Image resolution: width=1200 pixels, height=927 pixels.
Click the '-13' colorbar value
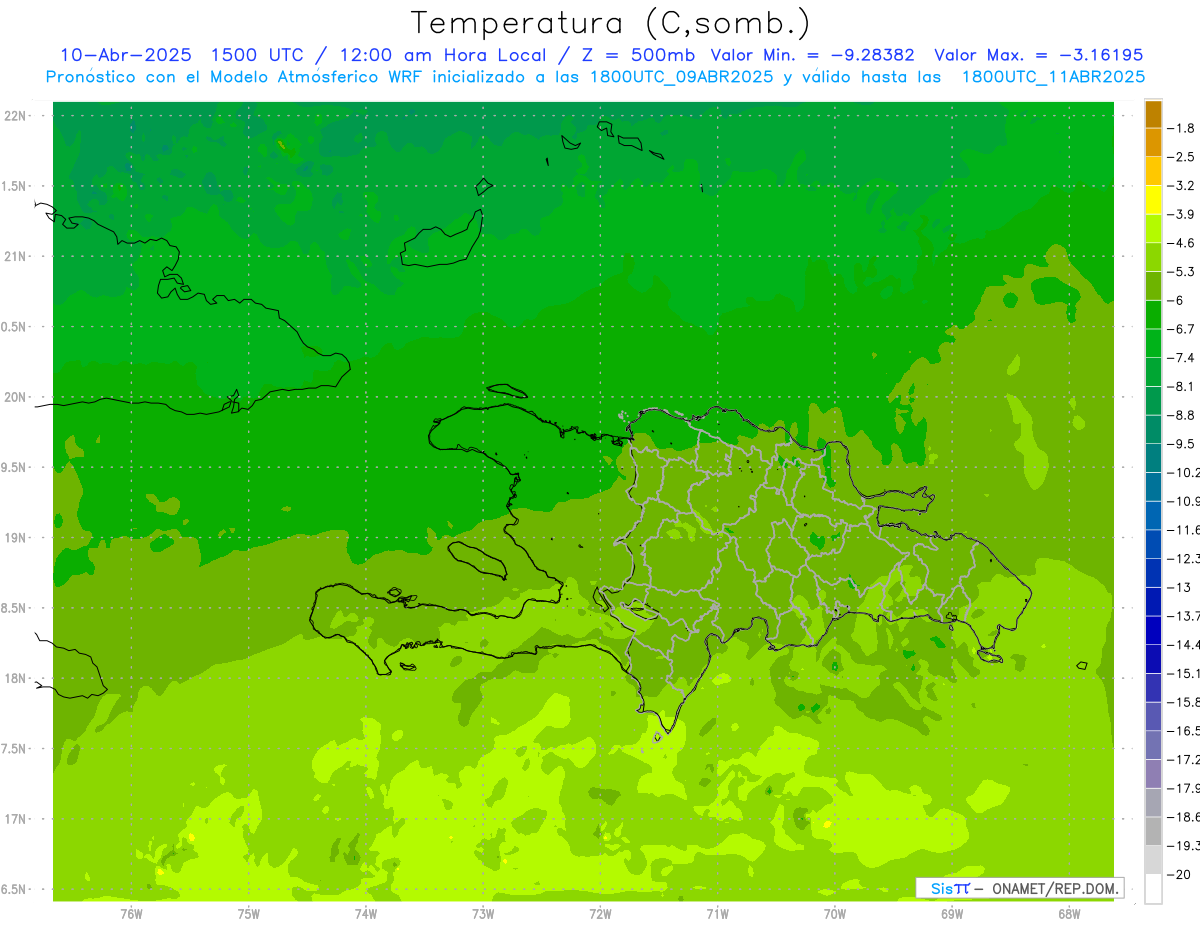pos(1179,587)
